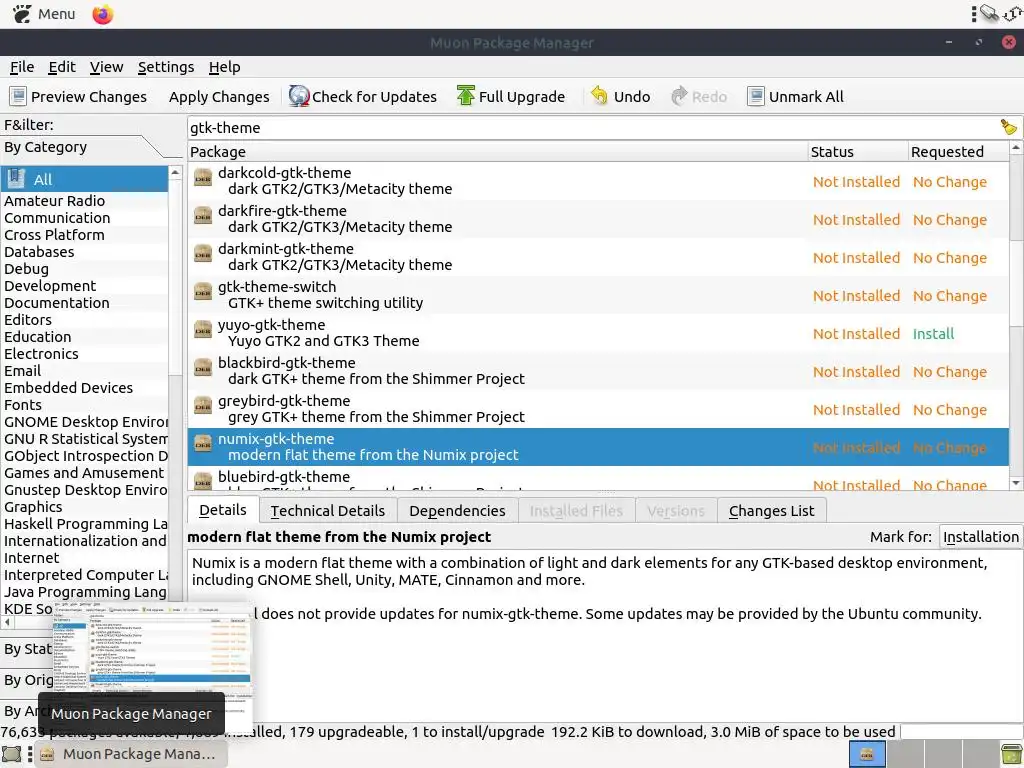Open the Help menu
Image resolution: width=1024 pixels, height=768 pixels.
point(225,67)
